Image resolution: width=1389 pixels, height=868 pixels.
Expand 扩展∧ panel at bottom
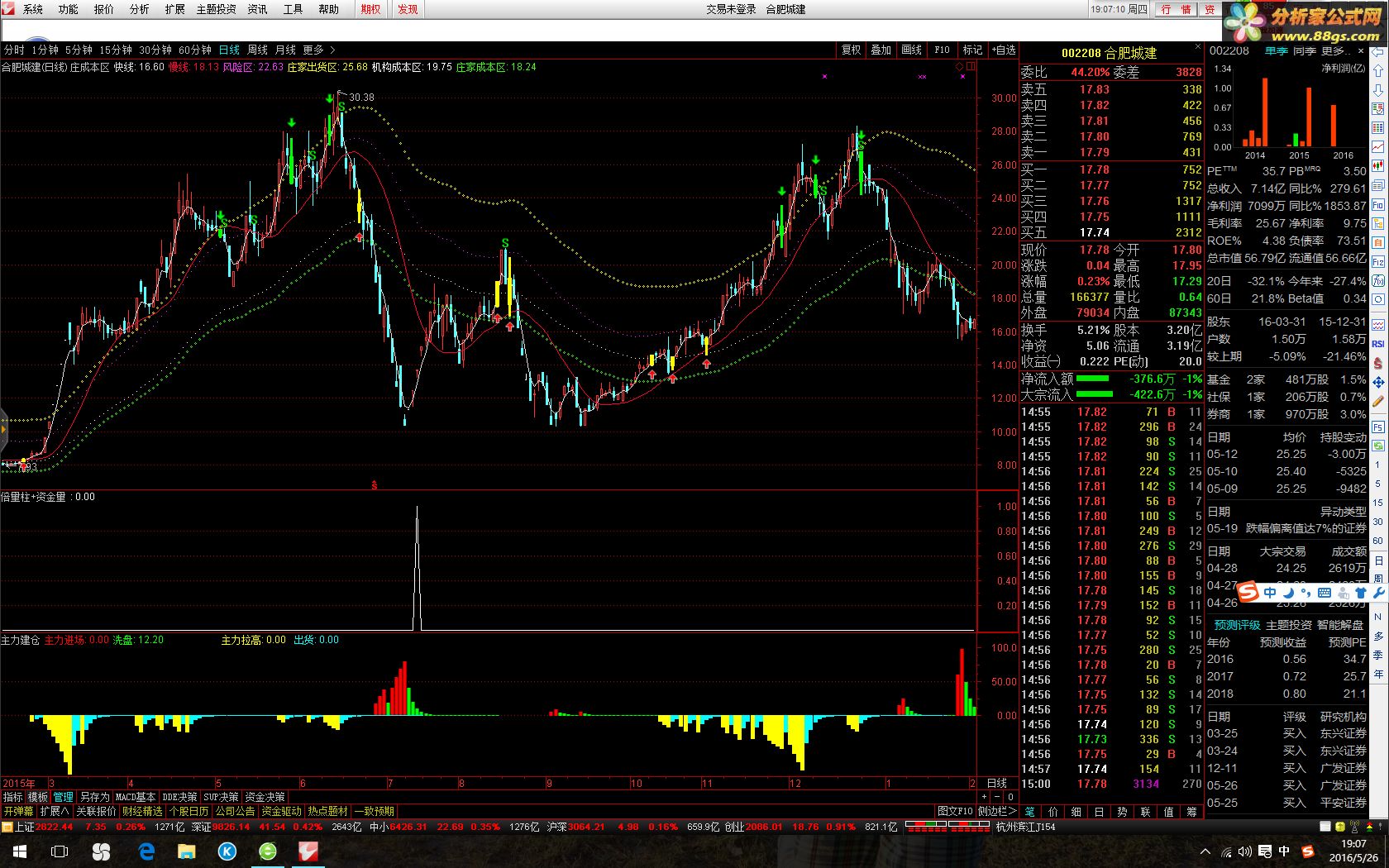pos(55,811)
